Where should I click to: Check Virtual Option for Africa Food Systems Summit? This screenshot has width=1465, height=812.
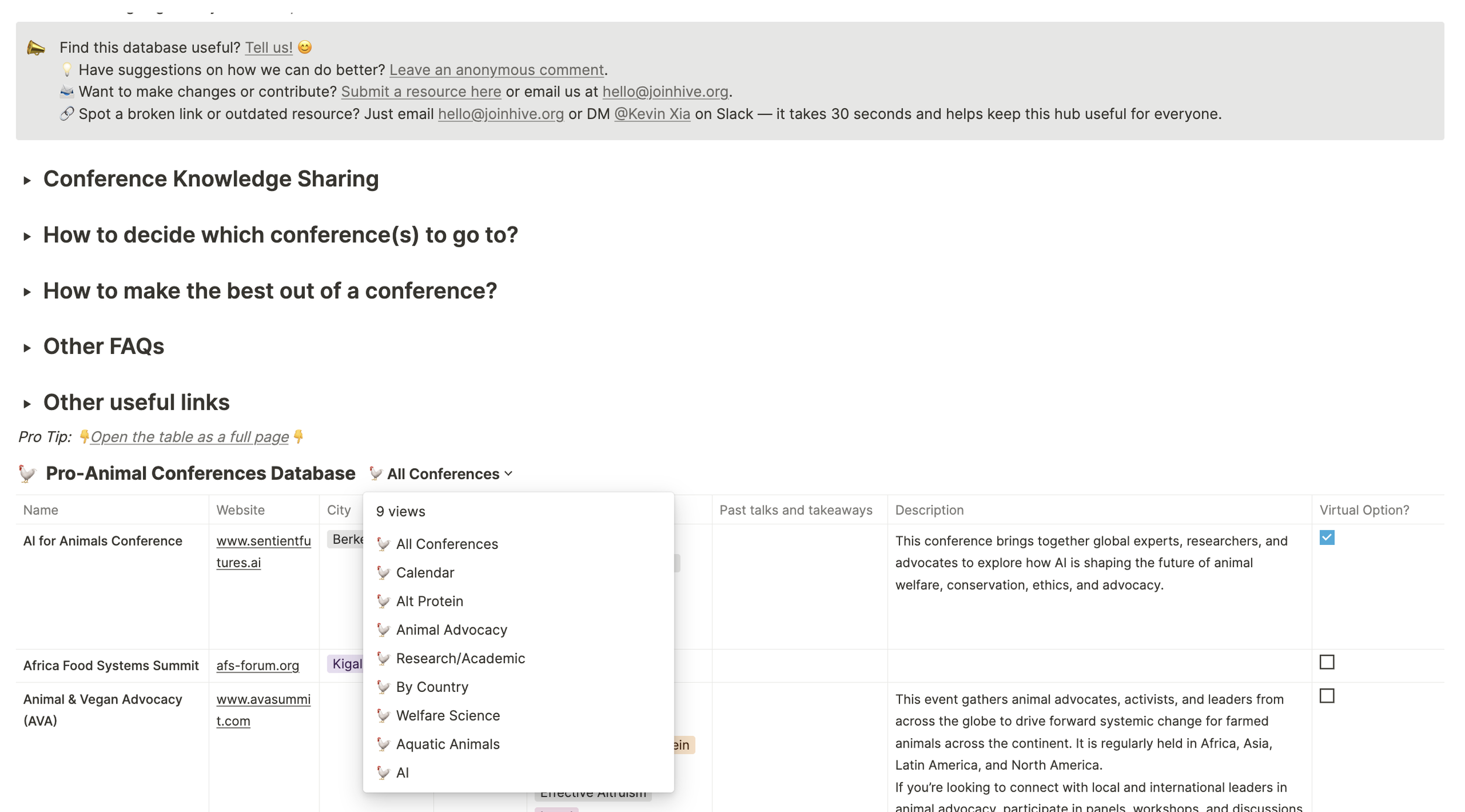[1327, 662]
